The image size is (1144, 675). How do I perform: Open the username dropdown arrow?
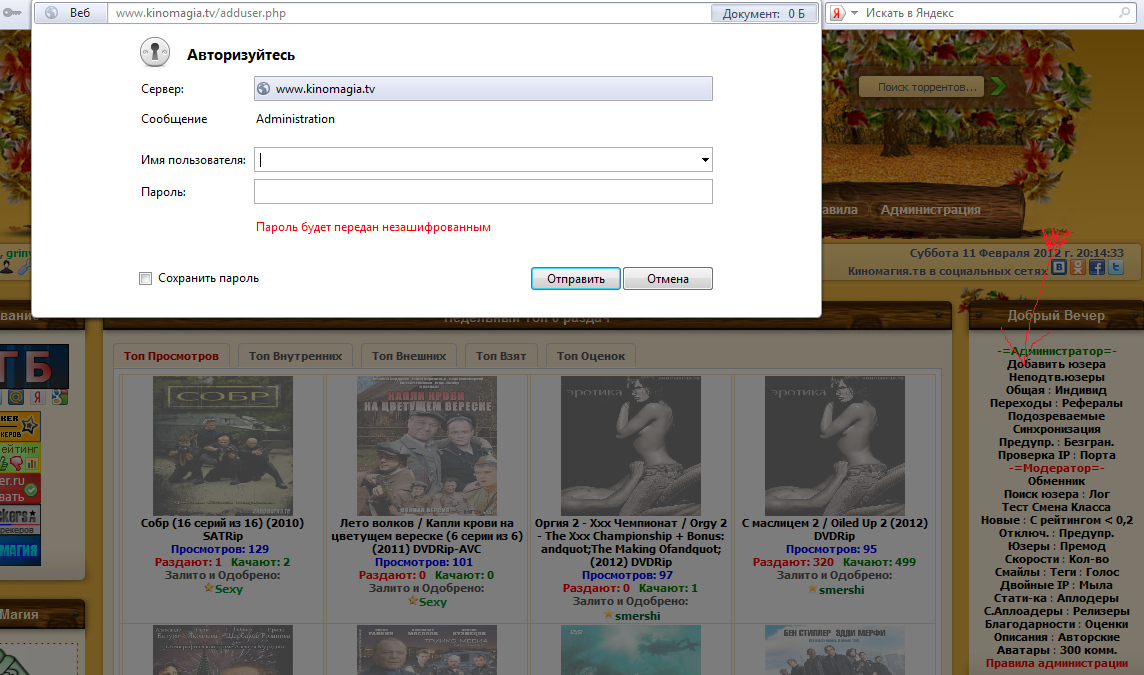point(705,160)
